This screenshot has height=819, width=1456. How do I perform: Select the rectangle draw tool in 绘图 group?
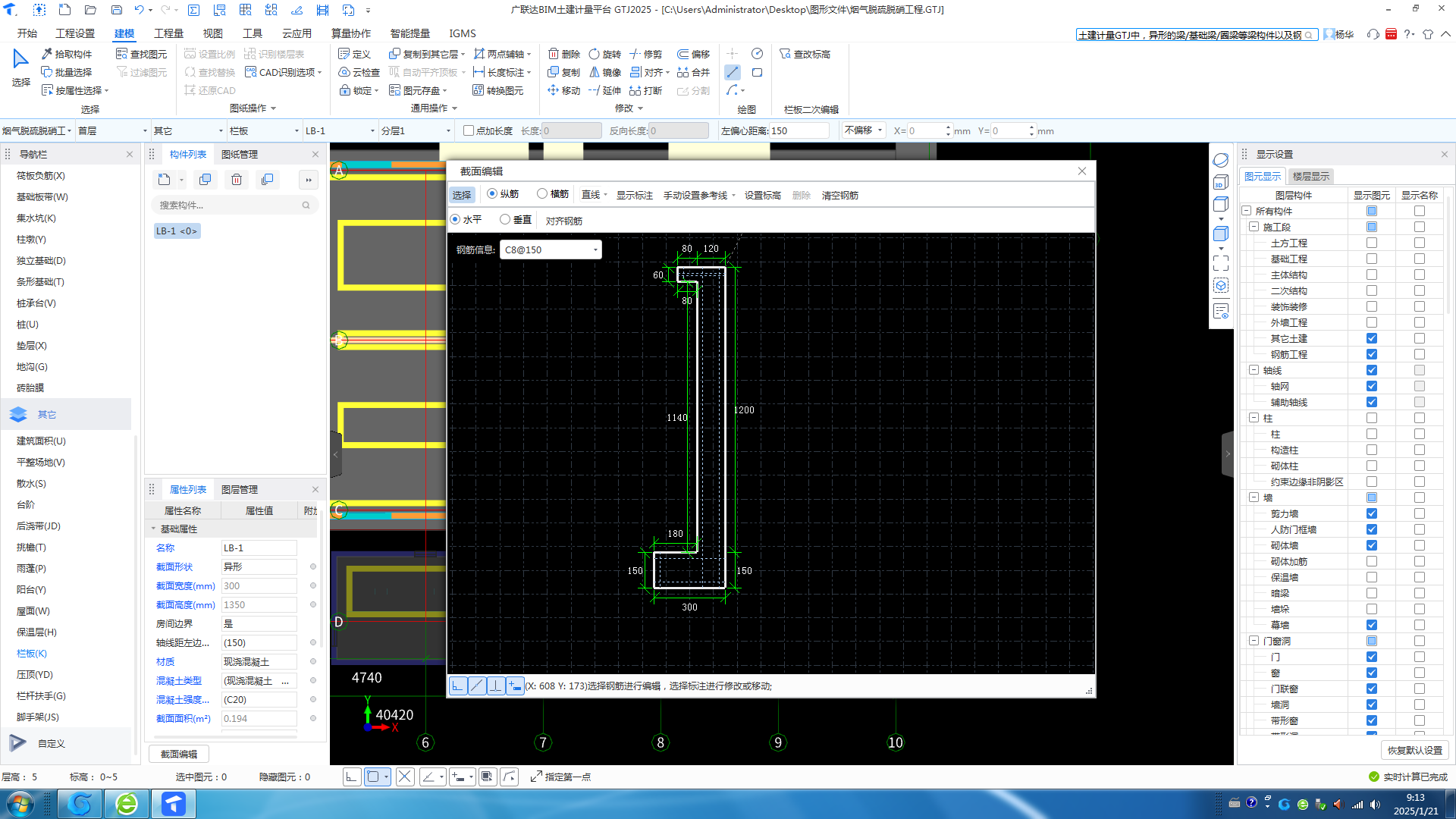[757, 72]
